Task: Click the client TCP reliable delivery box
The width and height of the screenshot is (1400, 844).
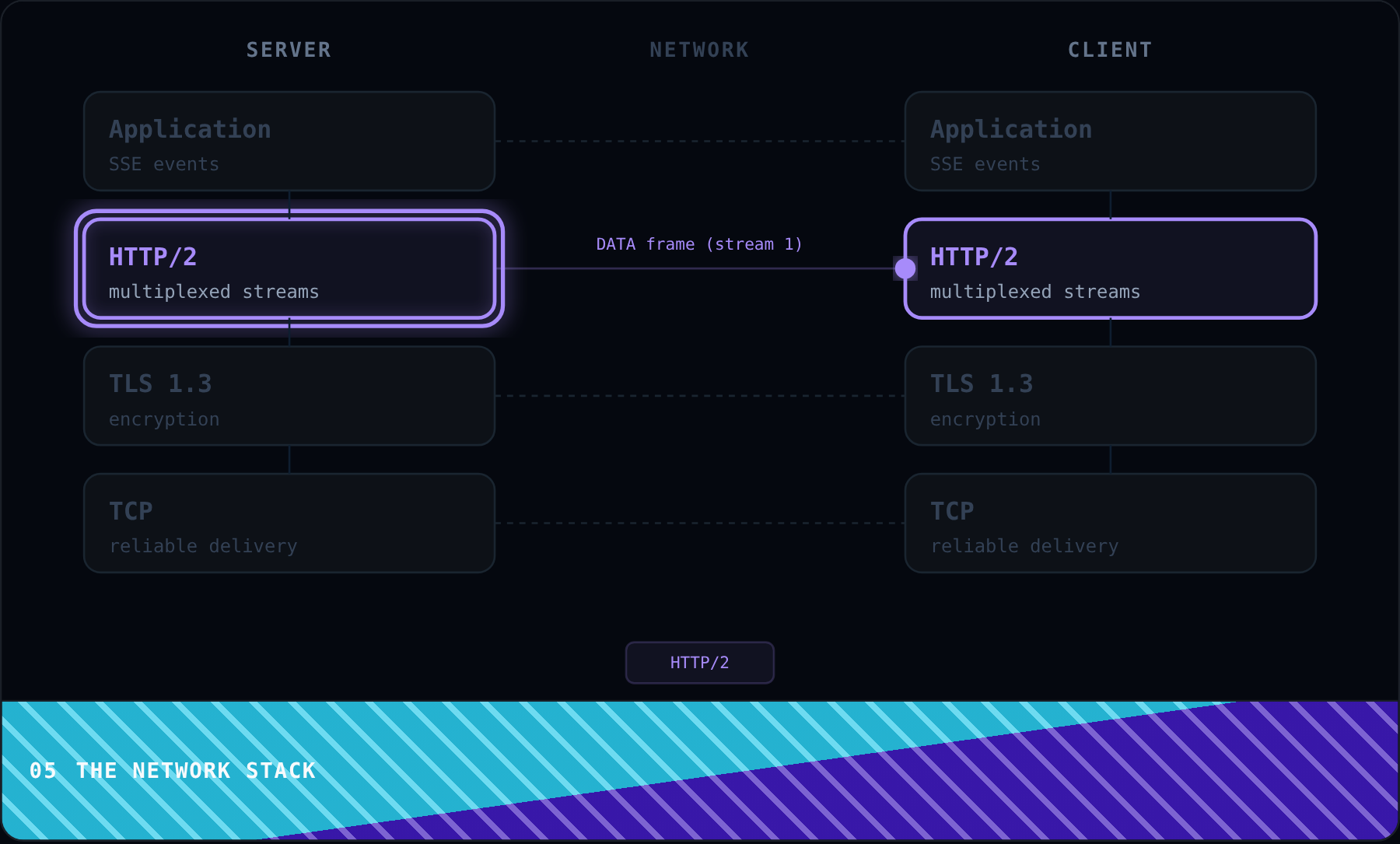Action: [x=1110, y=523]
